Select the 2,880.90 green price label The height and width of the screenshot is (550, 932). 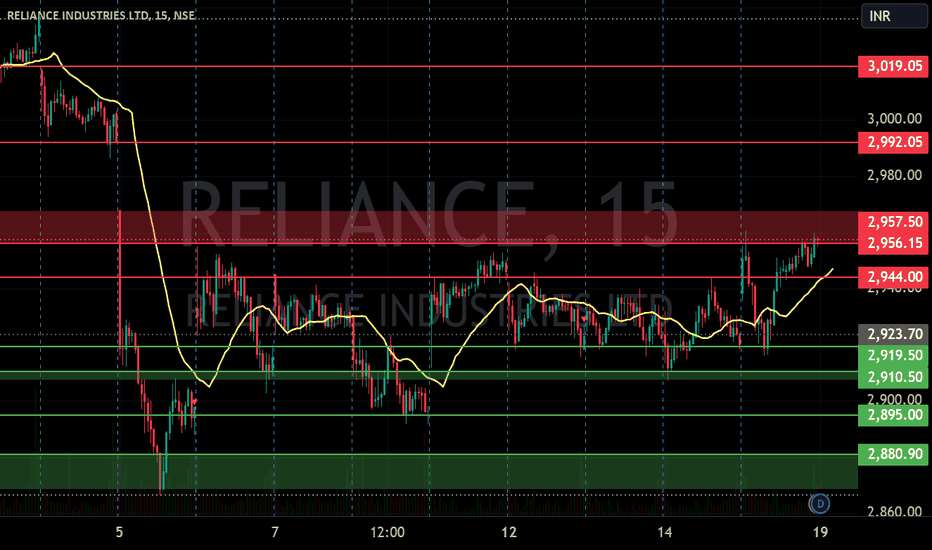click(x=893, y=454)
